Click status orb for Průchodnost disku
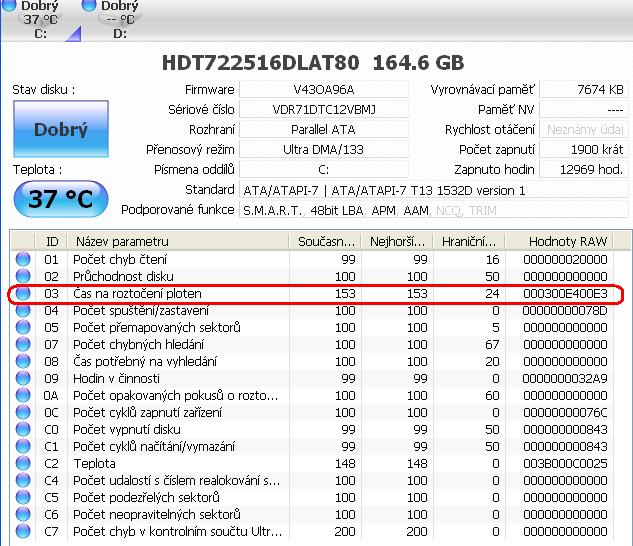633x546 pixels. pos(23,276)
